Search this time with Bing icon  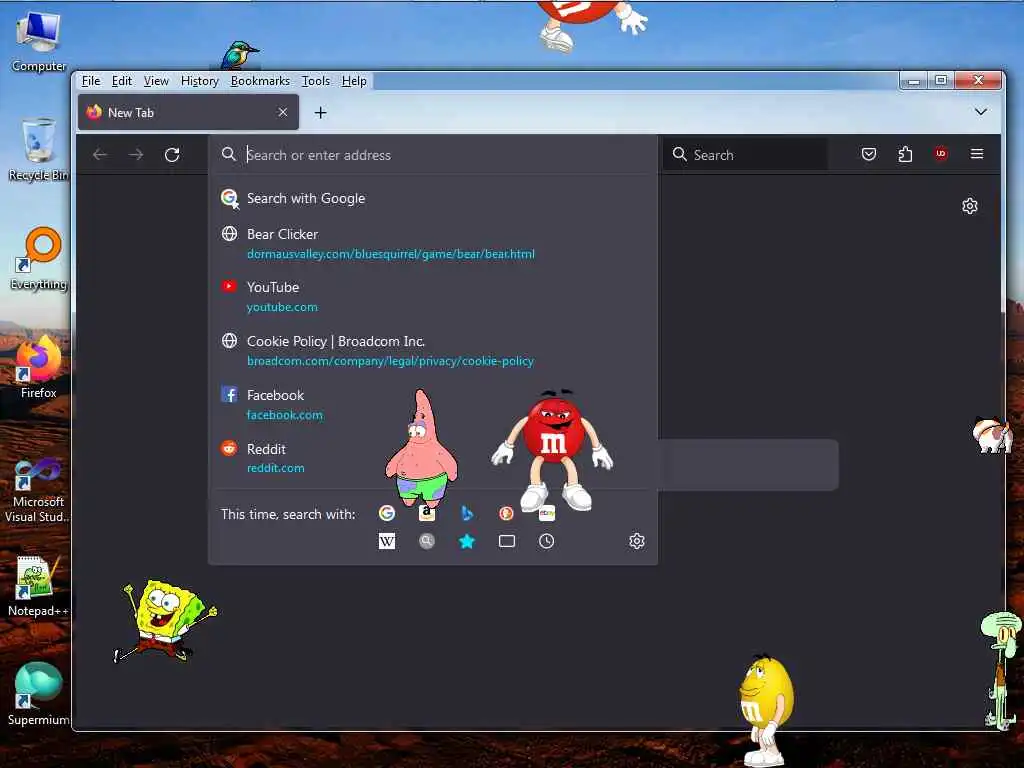coord(466,513)
